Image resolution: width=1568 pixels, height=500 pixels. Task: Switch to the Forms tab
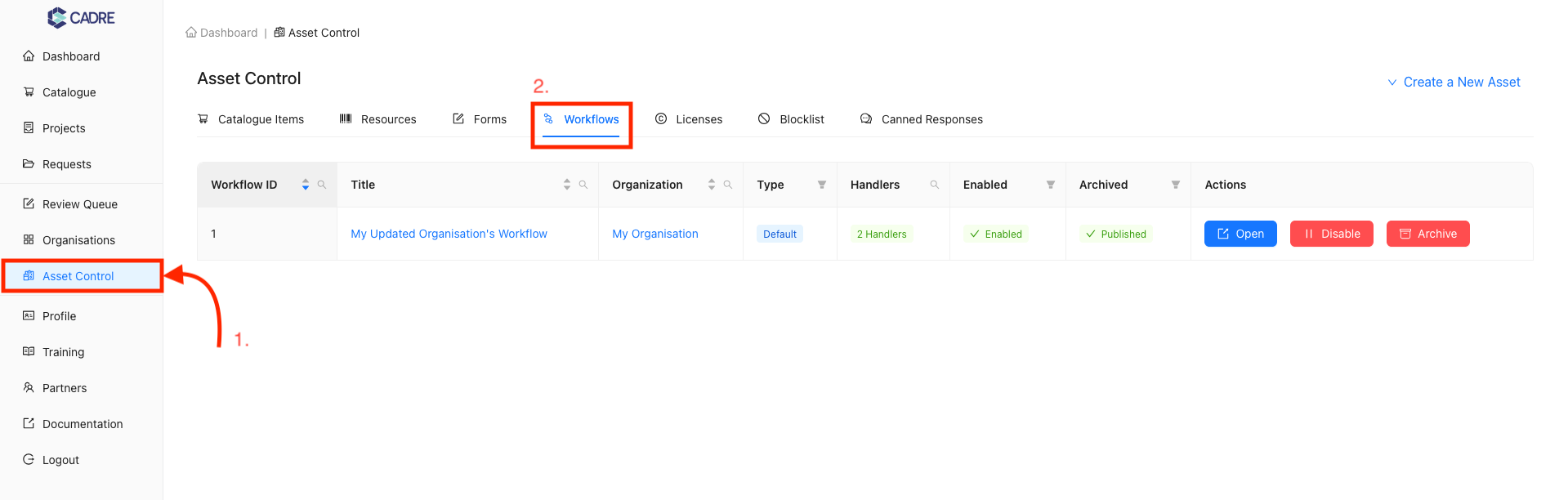coord(480,119)
